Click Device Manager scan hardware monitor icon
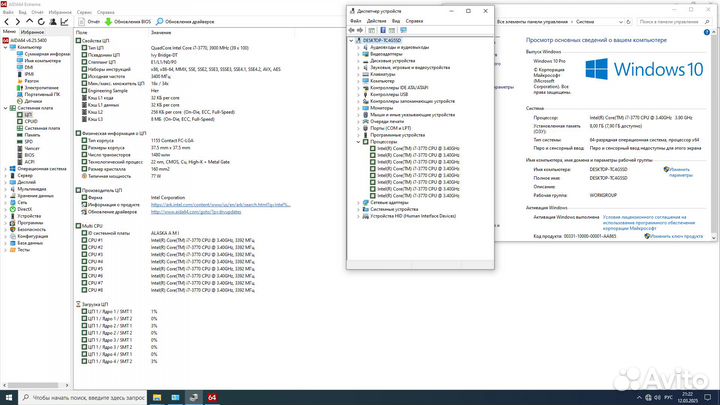Image resolution: width=720 pixels, height=405 pixels. (x=403, y=30)
